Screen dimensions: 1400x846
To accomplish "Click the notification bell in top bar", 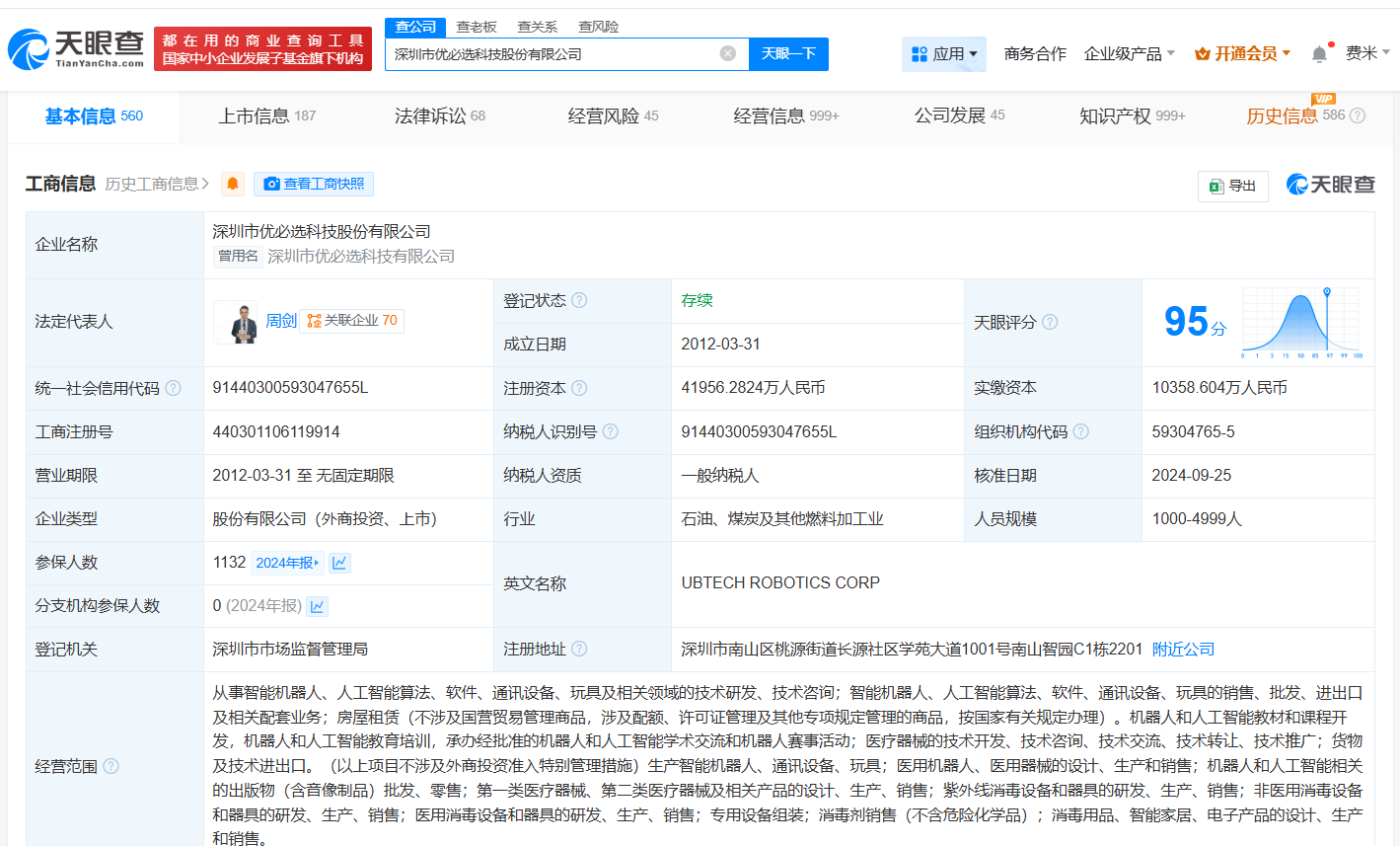I will (1319, 54).
